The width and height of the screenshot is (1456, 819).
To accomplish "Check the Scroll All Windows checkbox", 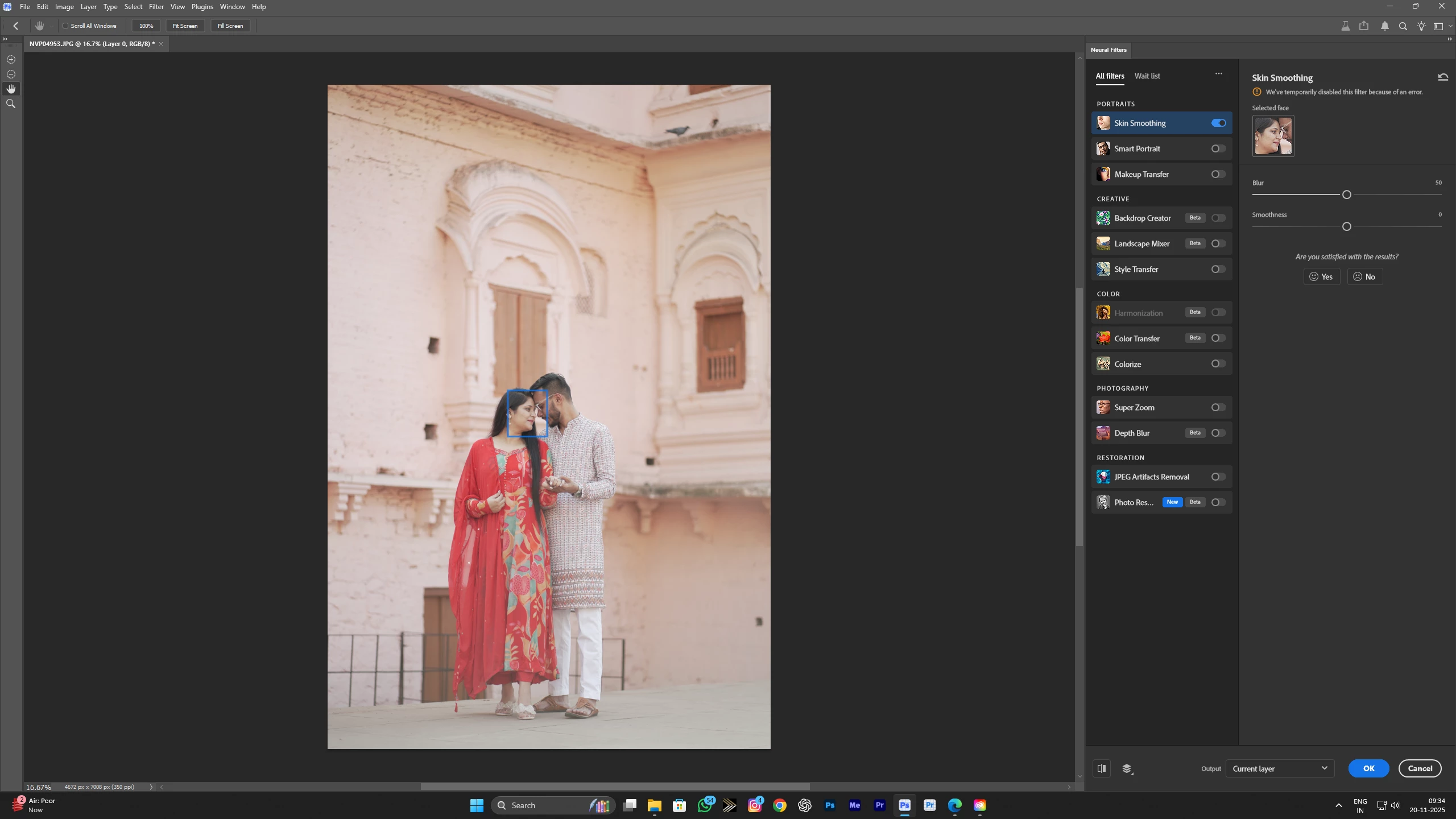I will [65, 26].
